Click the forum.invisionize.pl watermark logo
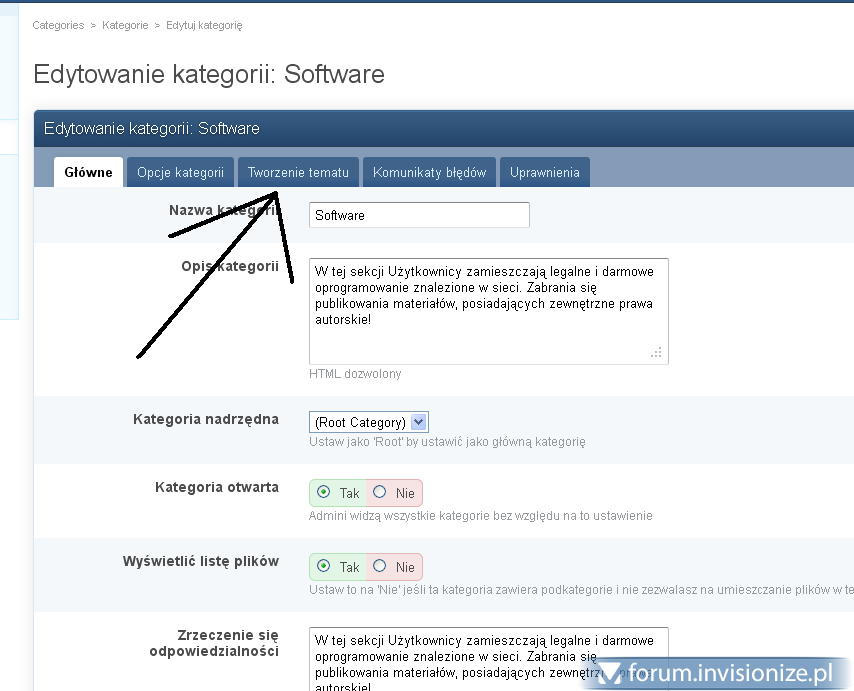Viewport: 854px width, 691px height. point(719,674)
